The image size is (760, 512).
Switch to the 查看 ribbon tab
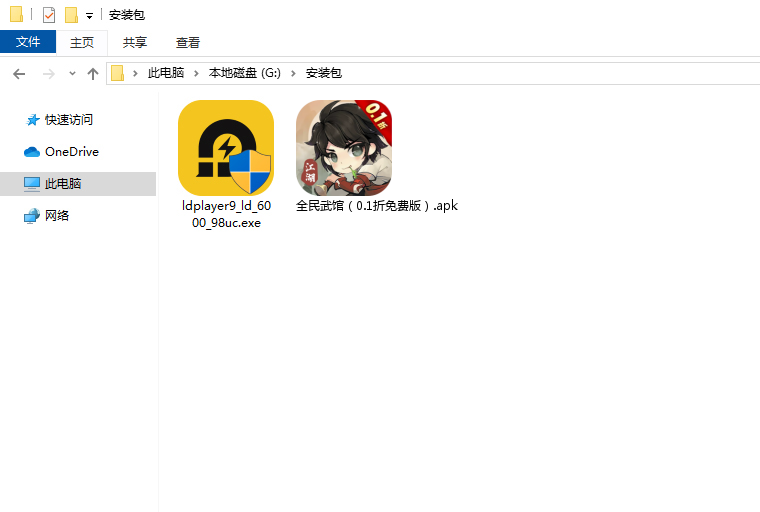pos(188,43)
